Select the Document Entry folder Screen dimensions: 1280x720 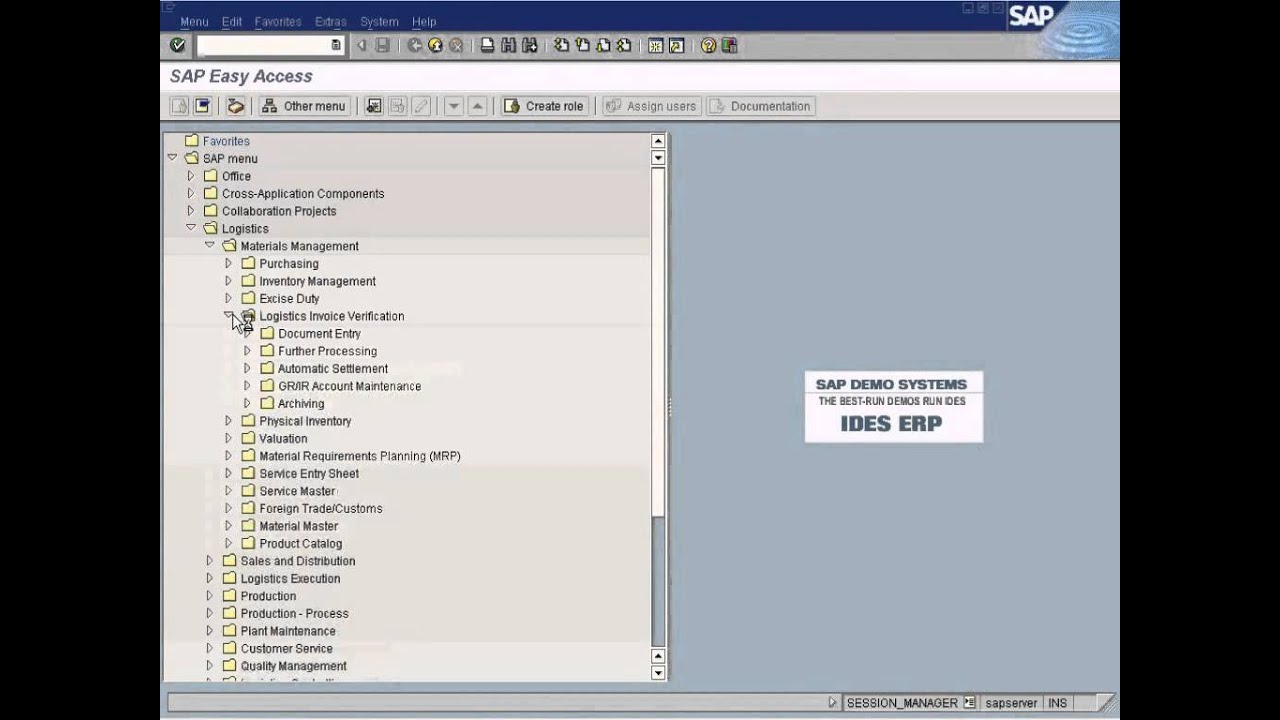pos(319,334)
